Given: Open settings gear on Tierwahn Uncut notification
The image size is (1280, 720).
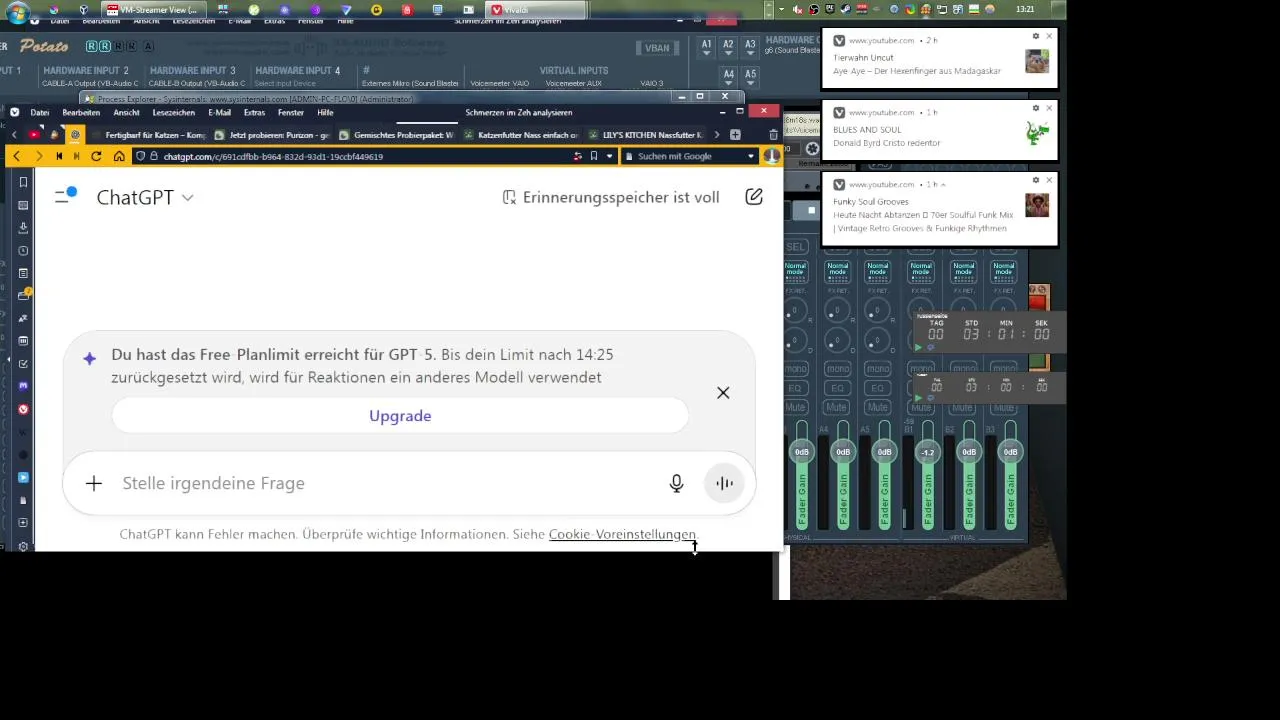Looking at the screenshot, I should pos(1036,36).
